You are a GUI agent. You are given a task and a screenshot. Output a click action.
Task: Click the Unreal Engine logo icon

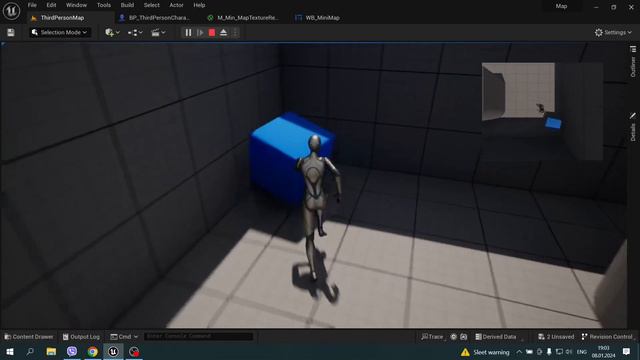pos(11,11)
